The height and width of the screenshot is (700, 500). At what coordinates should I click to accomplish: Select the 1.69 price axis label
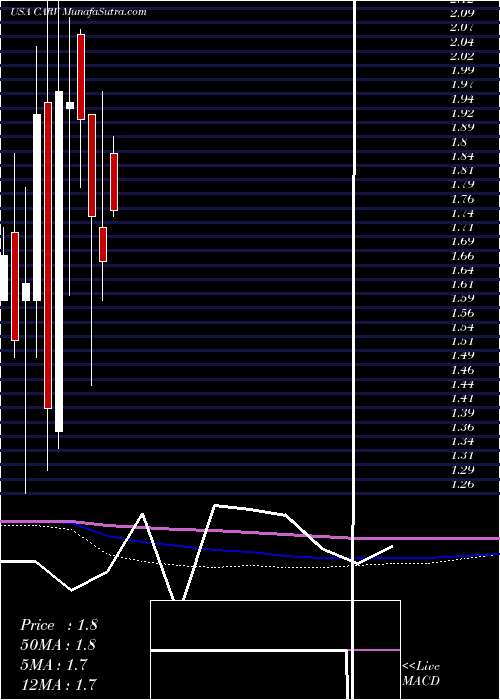click(462, 242)
